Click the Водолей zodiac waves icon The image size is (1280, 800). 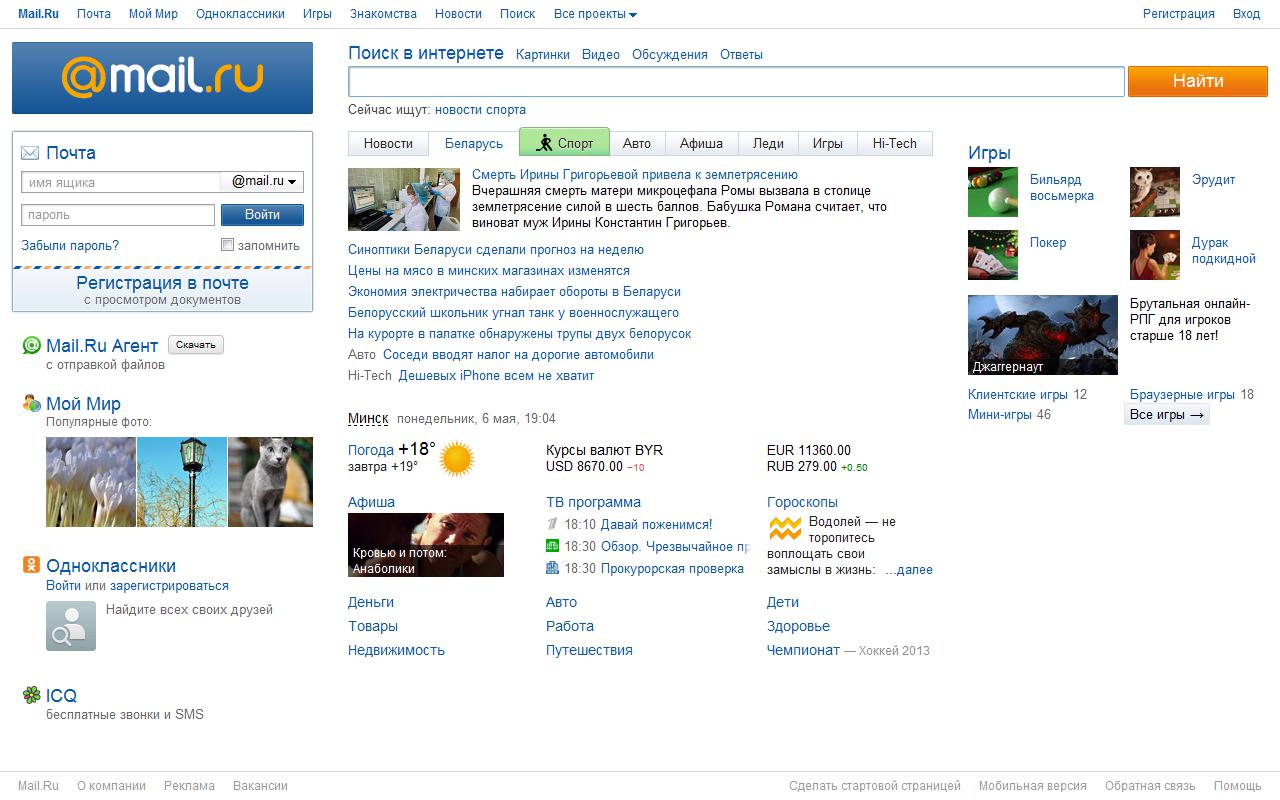(x=785, y=528)
